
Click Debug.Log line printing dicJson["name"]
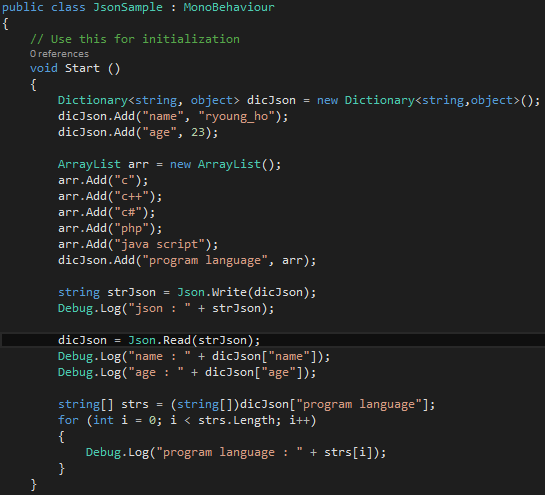tap(194, 356)
